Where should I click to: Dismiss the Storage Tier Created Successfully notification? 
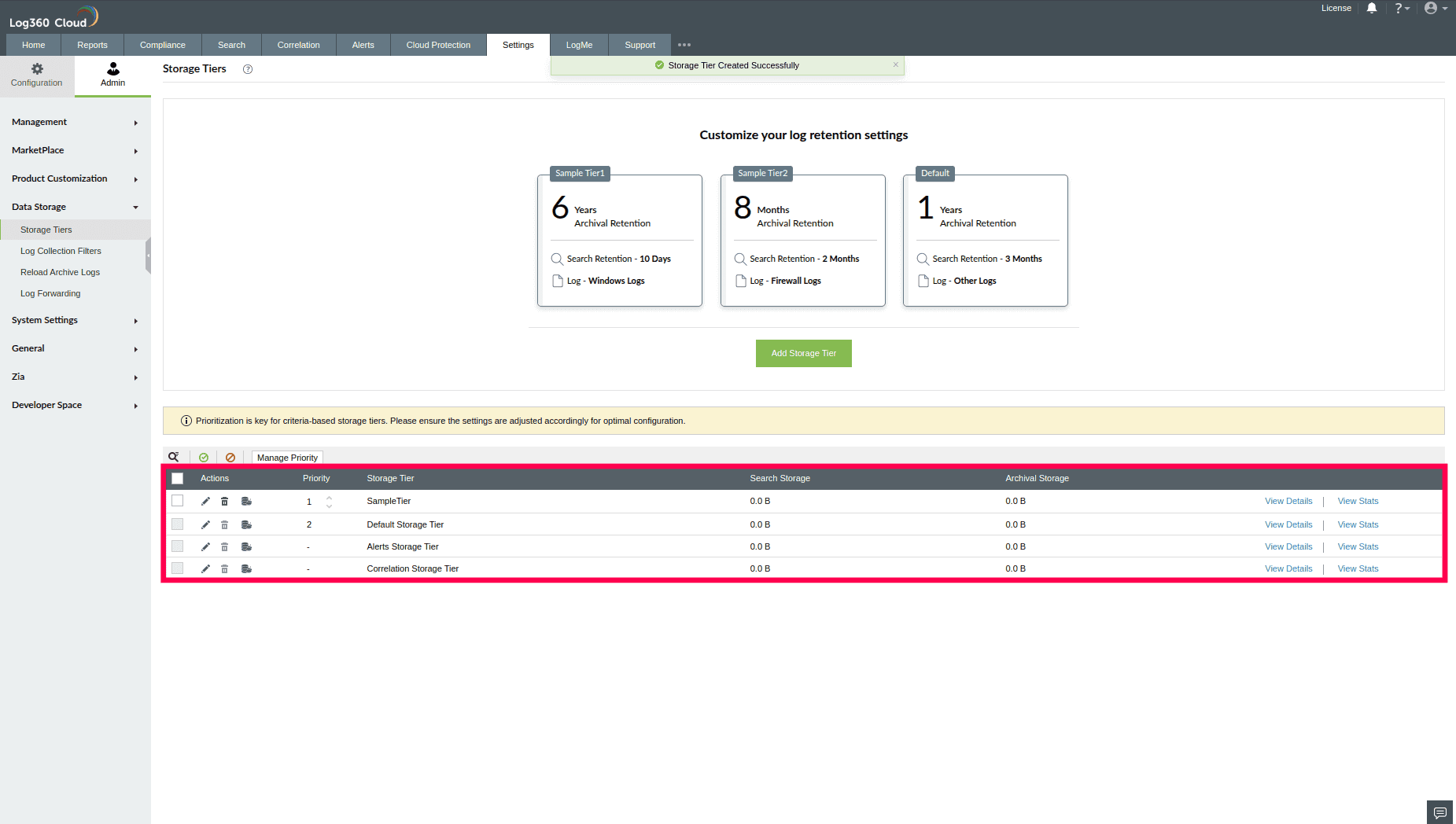pyautogui.click(x=895, y=64)
